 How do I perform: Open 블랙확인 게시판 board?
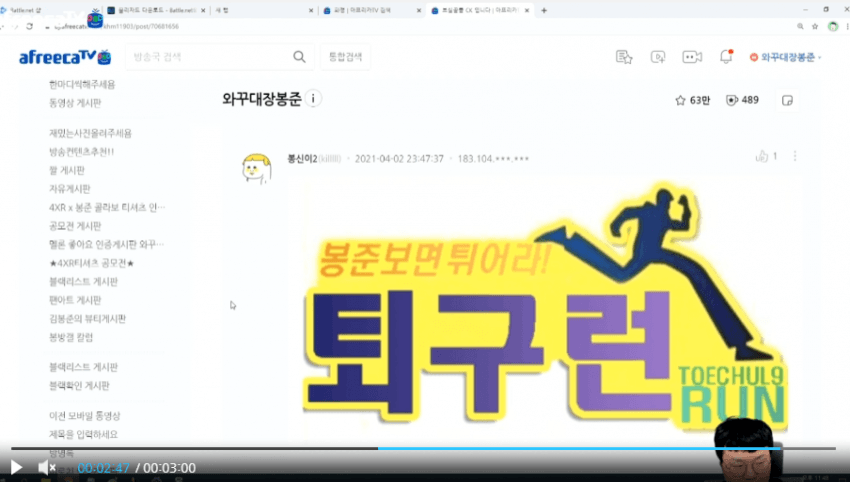point(79,385)
